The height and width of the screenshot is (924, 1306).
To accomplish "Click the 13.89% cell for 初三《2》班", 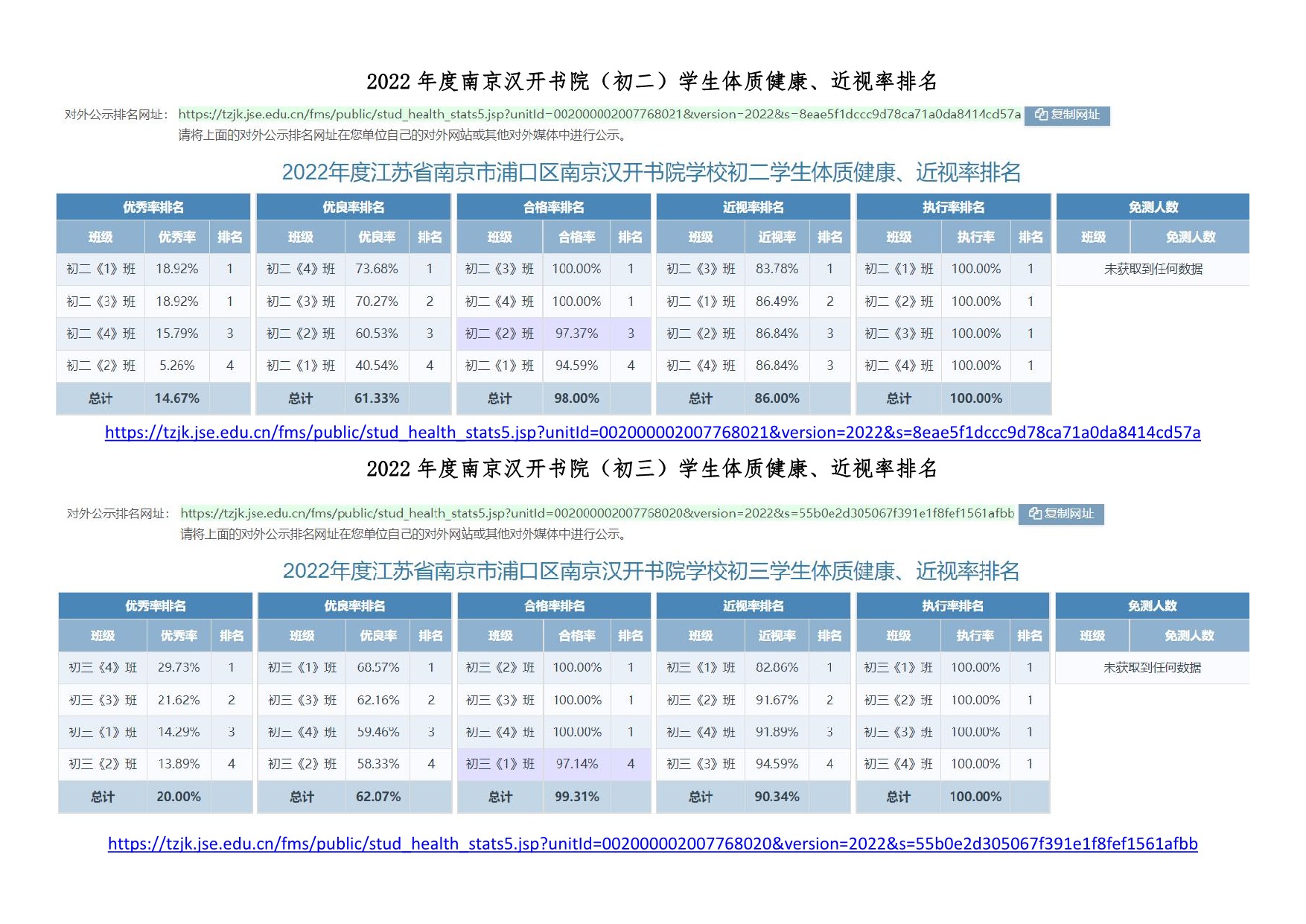I will coord(179,764).
